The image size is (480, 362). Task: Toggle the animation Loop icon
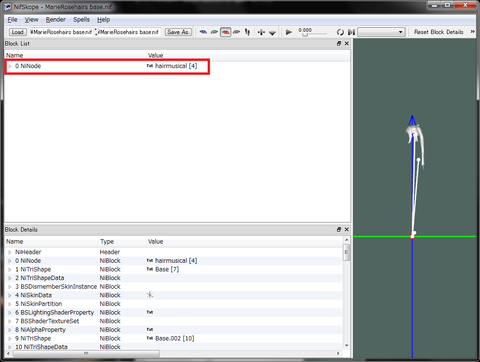coord(340,32)
